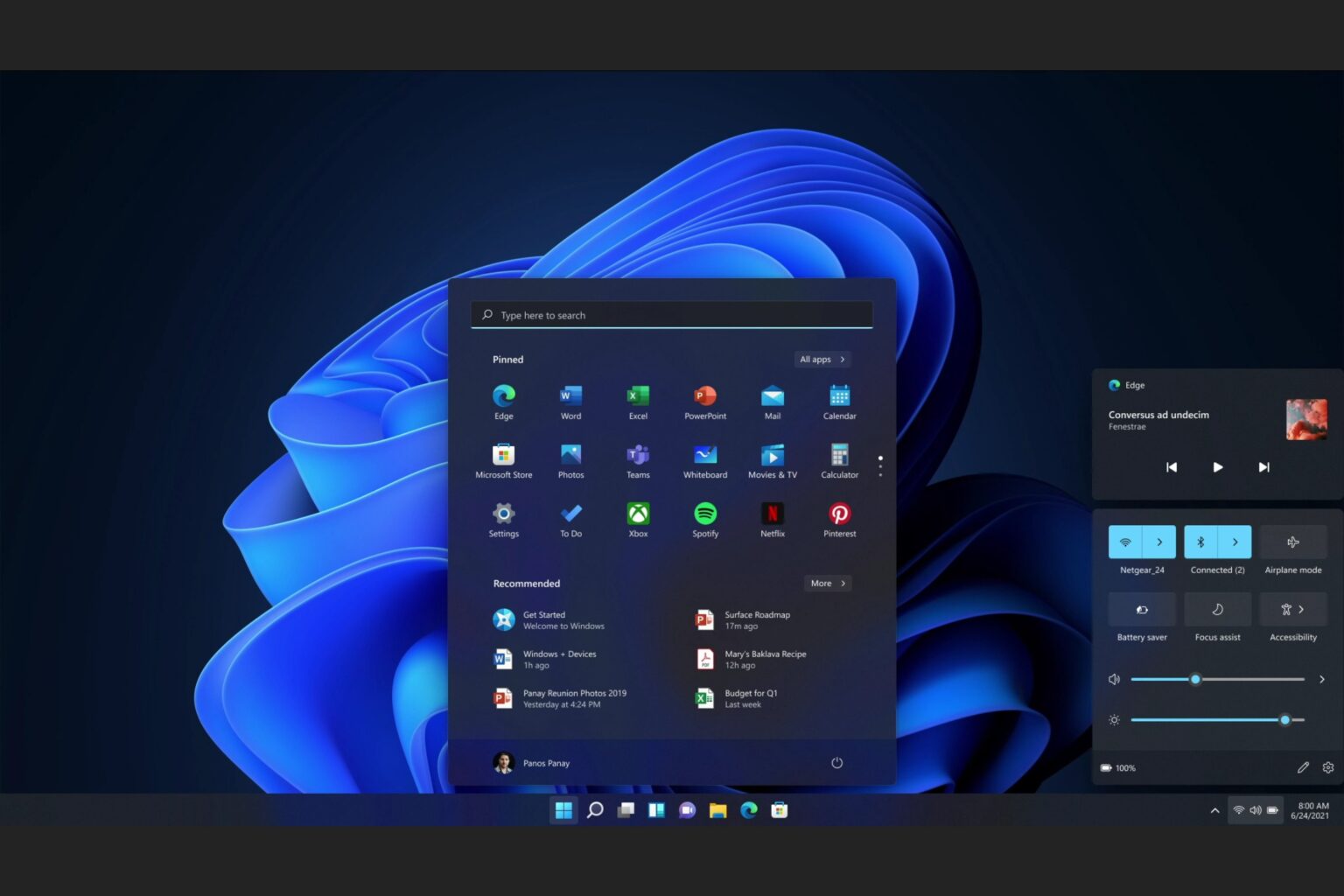
Task: Enable Airplane mode
Action: point(1293,542)
